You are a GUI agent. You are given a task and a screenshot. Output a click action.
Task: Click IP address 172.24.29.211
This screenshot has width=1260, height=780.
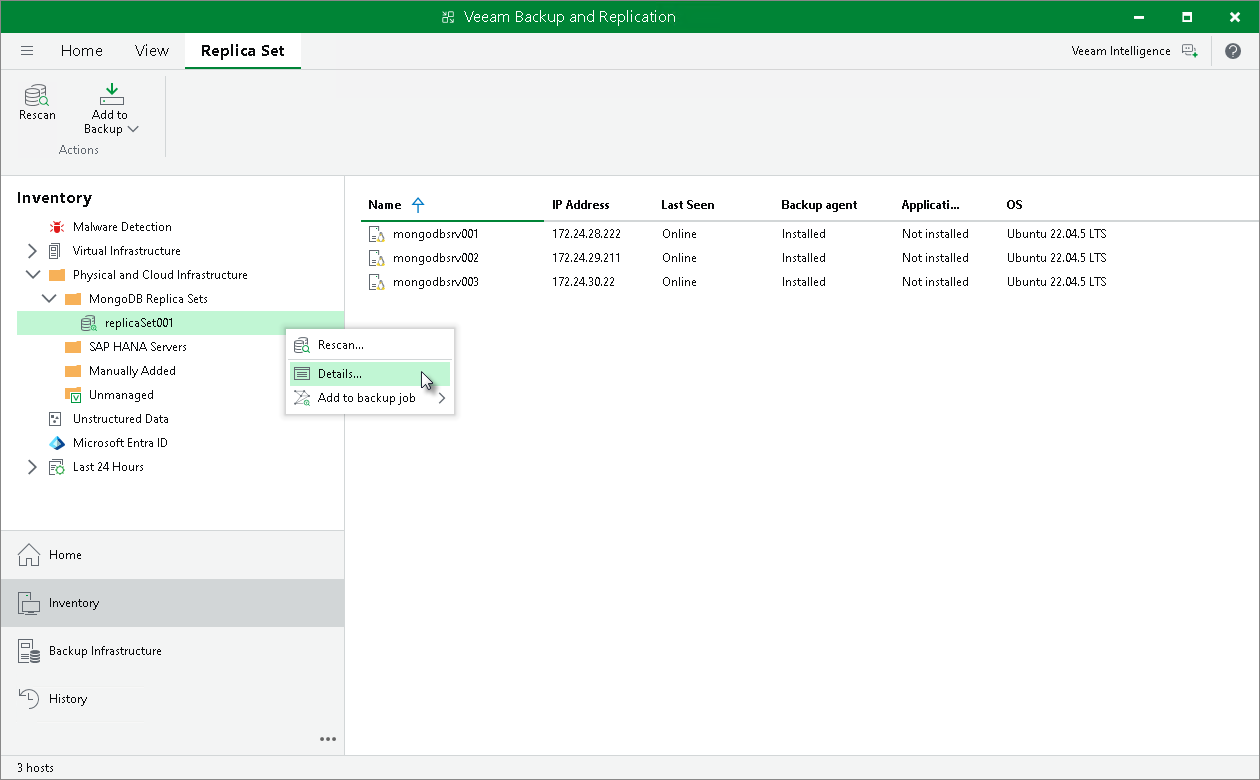pyautogui.click(x=585, y=258)
